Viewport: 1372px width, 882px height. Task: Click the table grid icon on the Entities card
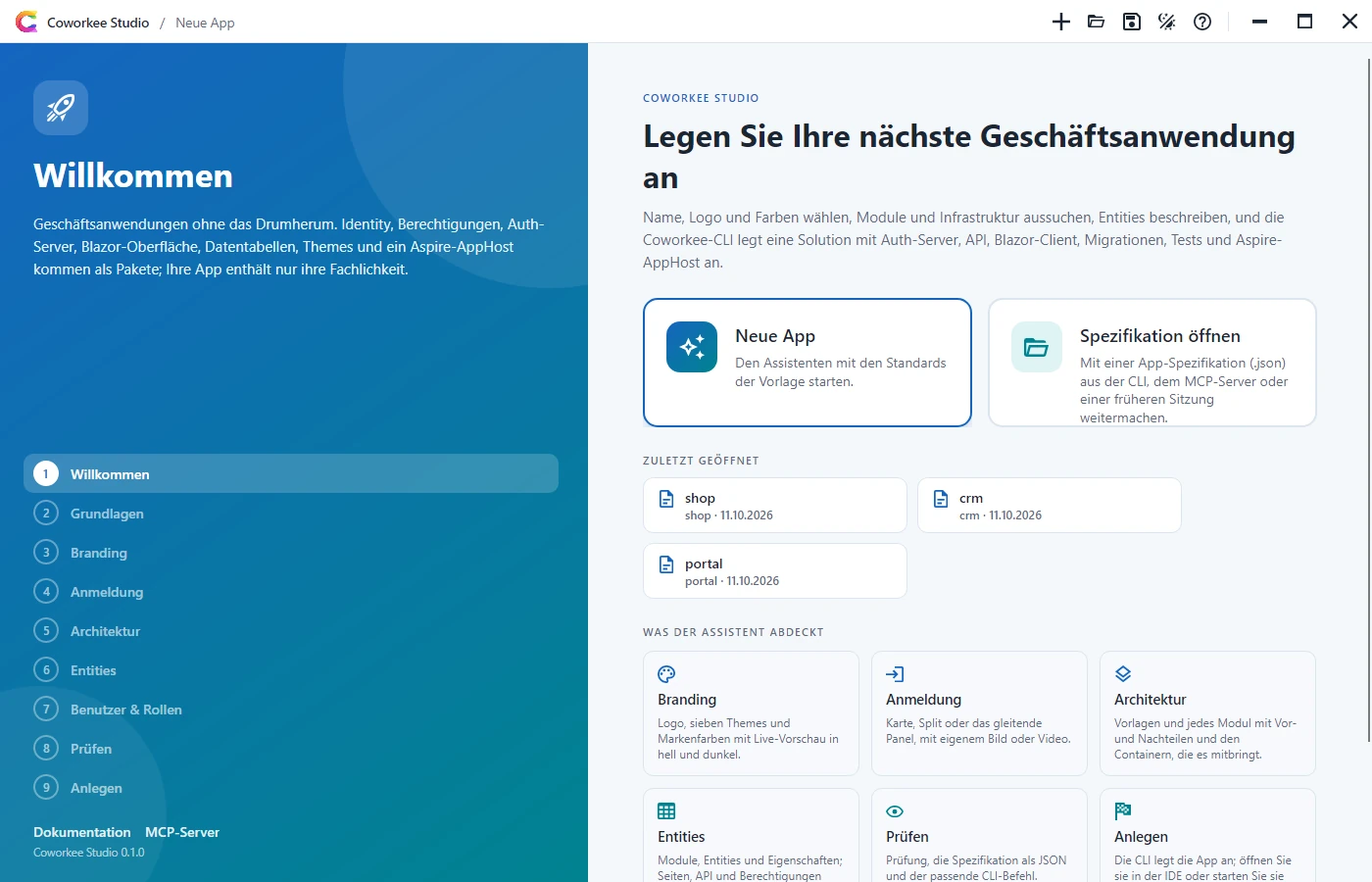click(666, 811)
